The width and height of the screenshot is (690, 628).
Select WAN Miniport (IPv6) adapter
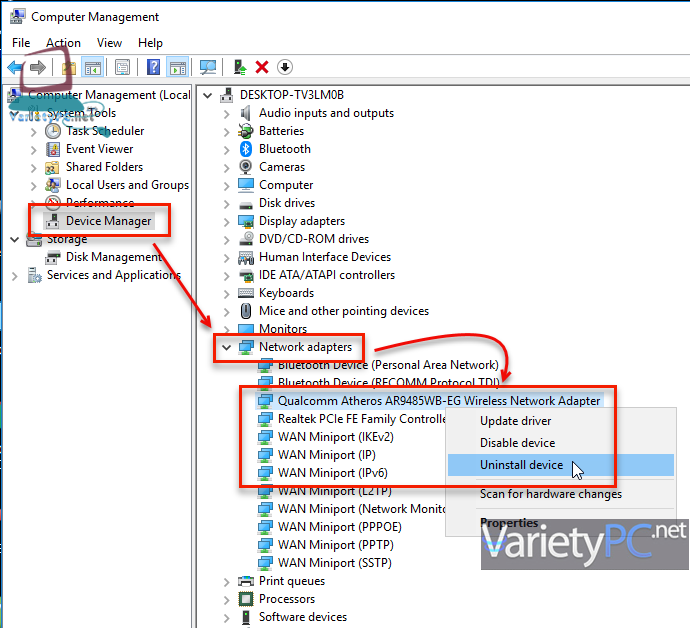click(x=333, y=473)
